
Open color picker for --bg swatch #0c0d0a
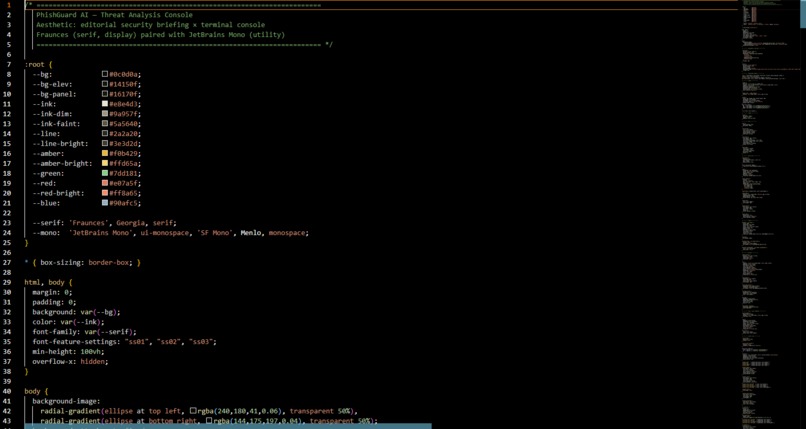(x=105, y=74)
